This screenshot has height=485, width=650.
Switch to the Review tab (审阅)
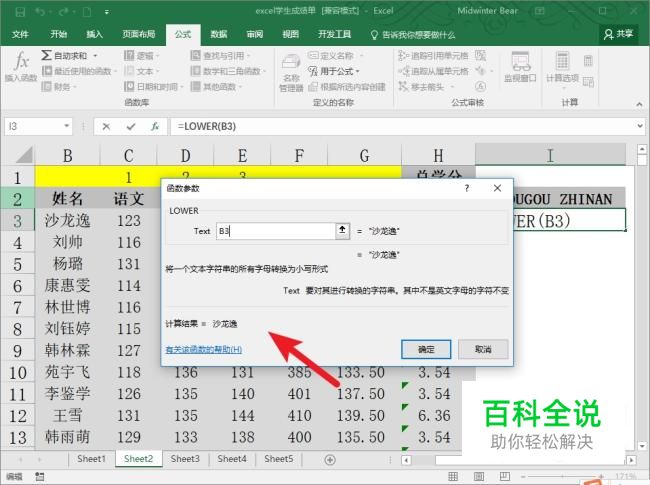(255, 34)
